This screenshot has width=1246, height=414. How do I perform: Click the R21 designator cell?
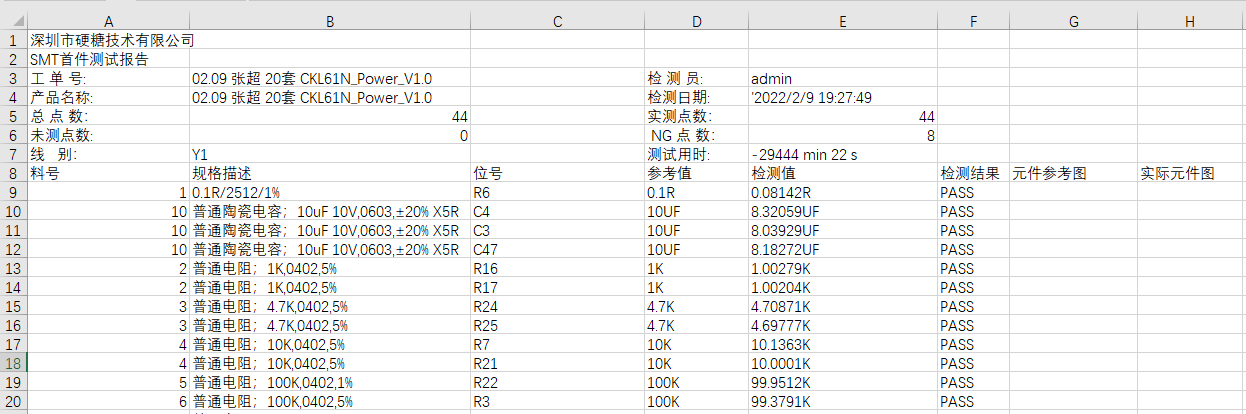pyautogui.click(x=557, y=363)
